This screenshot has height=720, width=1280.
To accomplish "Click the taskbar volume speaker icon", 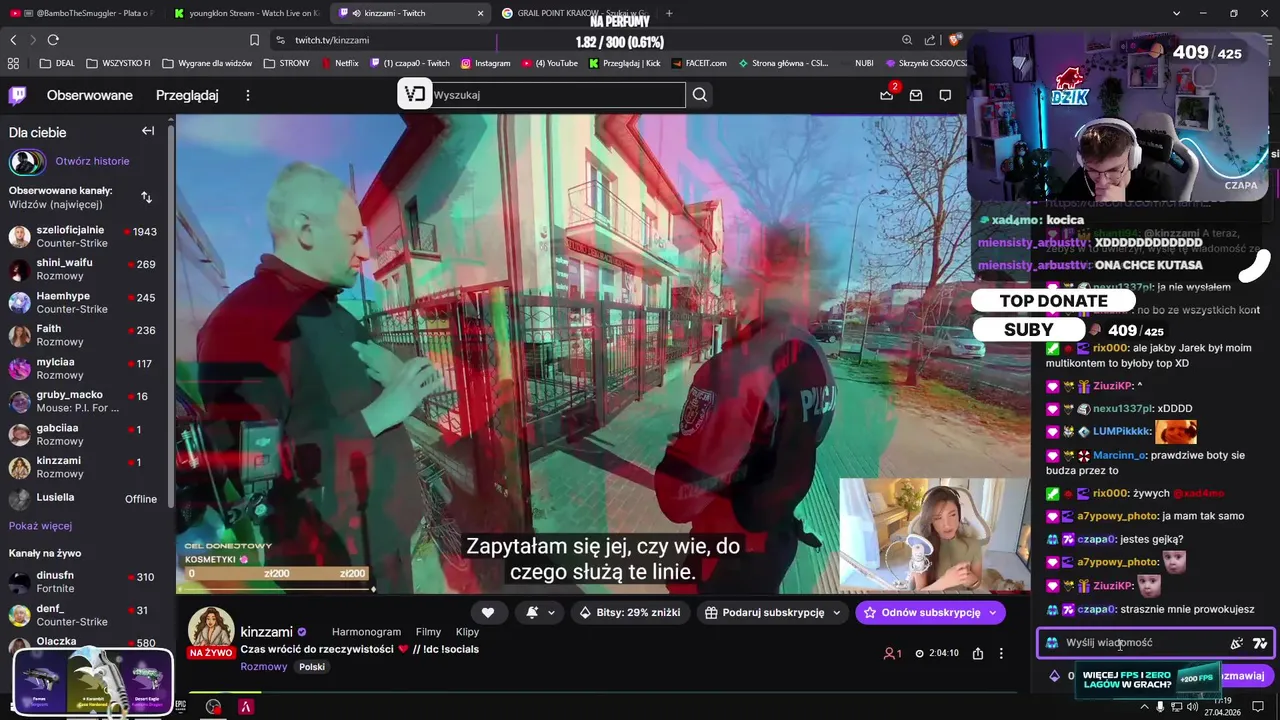I will click(1192, 707).
